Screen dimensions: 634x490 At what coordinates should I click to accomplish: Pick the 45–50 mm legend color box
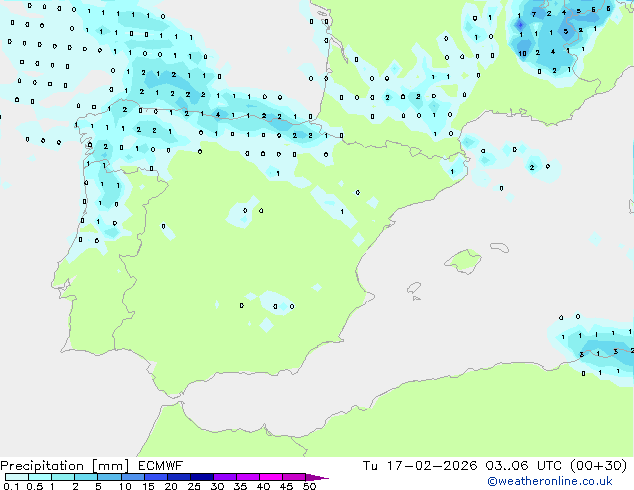point(294,477)
